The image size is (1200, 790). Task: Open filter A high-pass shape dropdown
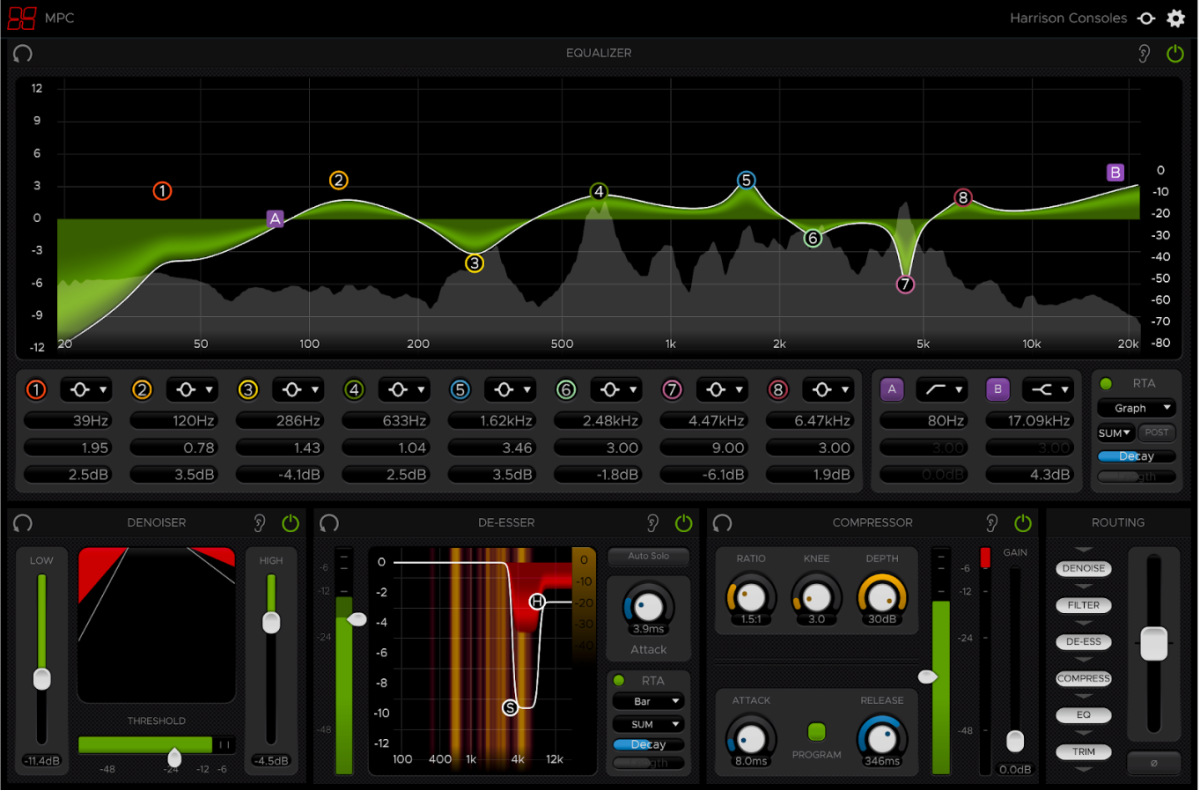click(x=941, y=389)
